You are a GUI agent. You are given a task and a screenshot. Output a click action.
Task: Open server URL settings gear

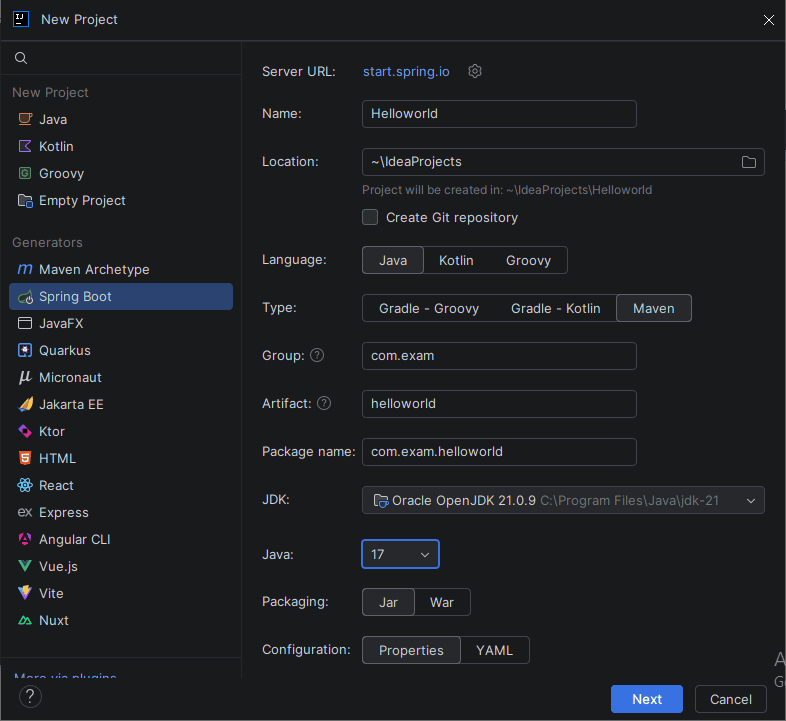pyautogui.click(x=475, y=71)
